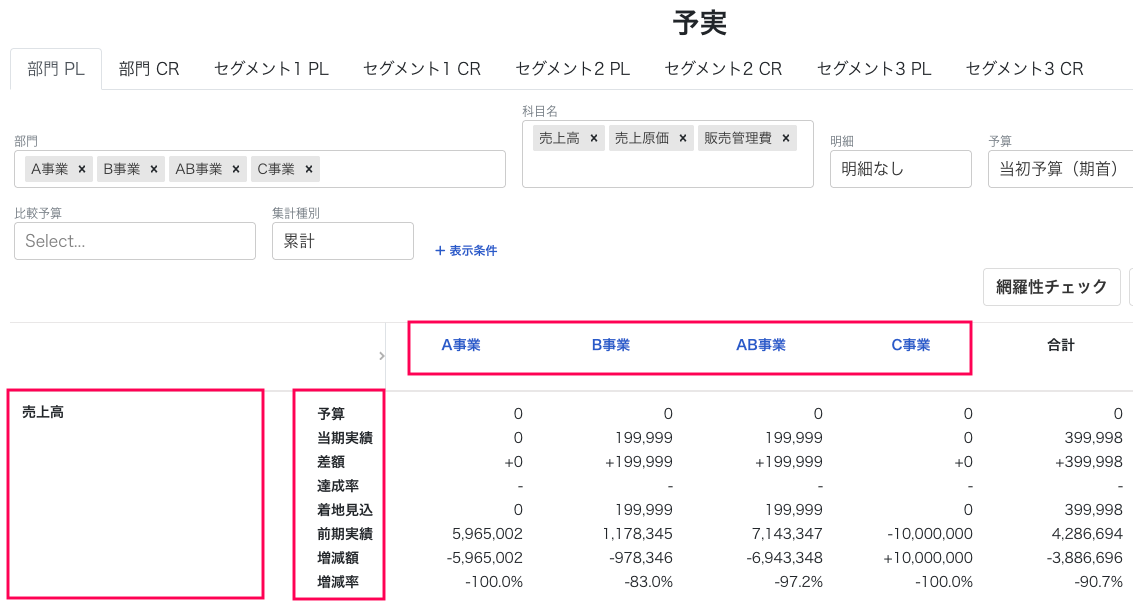Image resolution: width=1133 pixels, height=605 pixels.
Task: Remove the A事業 department tag
Action: click(82, 169)
